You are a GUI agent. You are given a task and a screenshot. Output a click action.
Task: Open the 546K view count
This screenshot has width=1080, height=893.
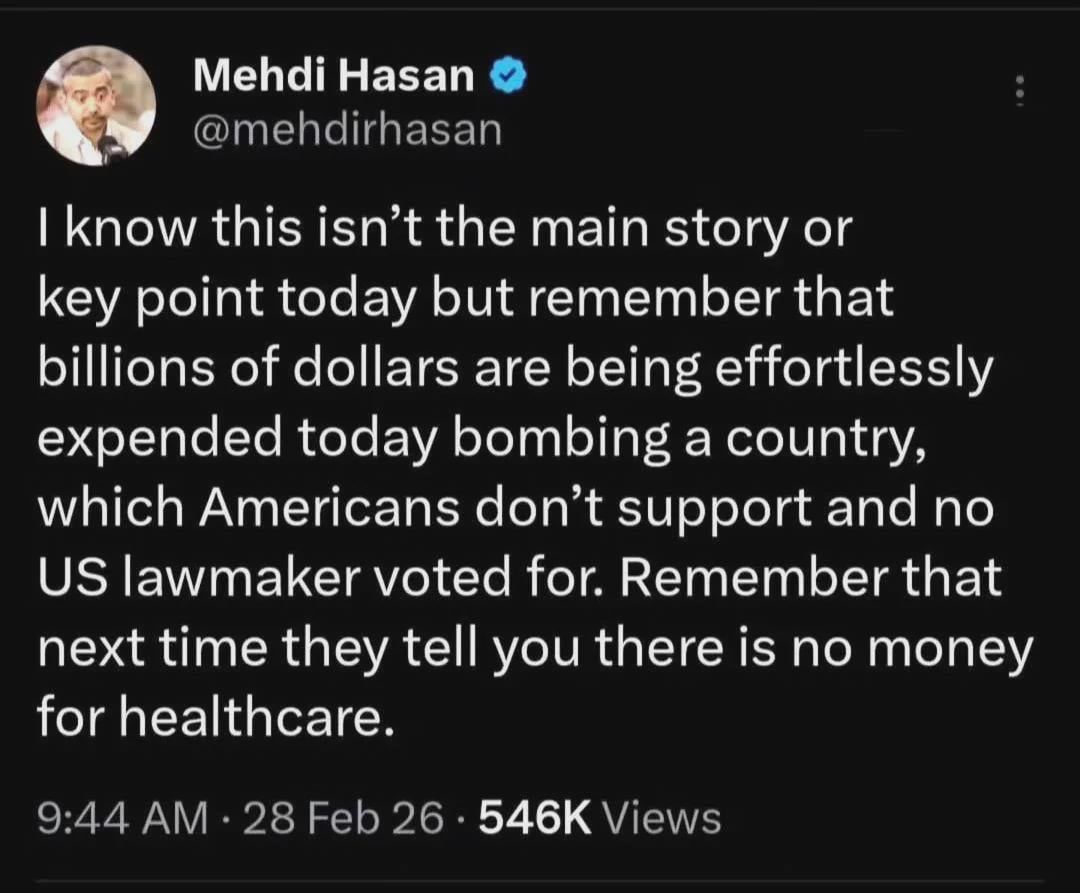(537, 819)
